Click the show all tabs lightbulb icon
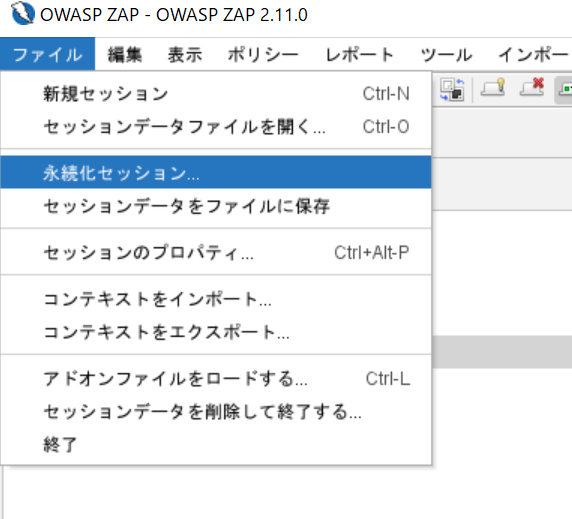 pos(493,88)
